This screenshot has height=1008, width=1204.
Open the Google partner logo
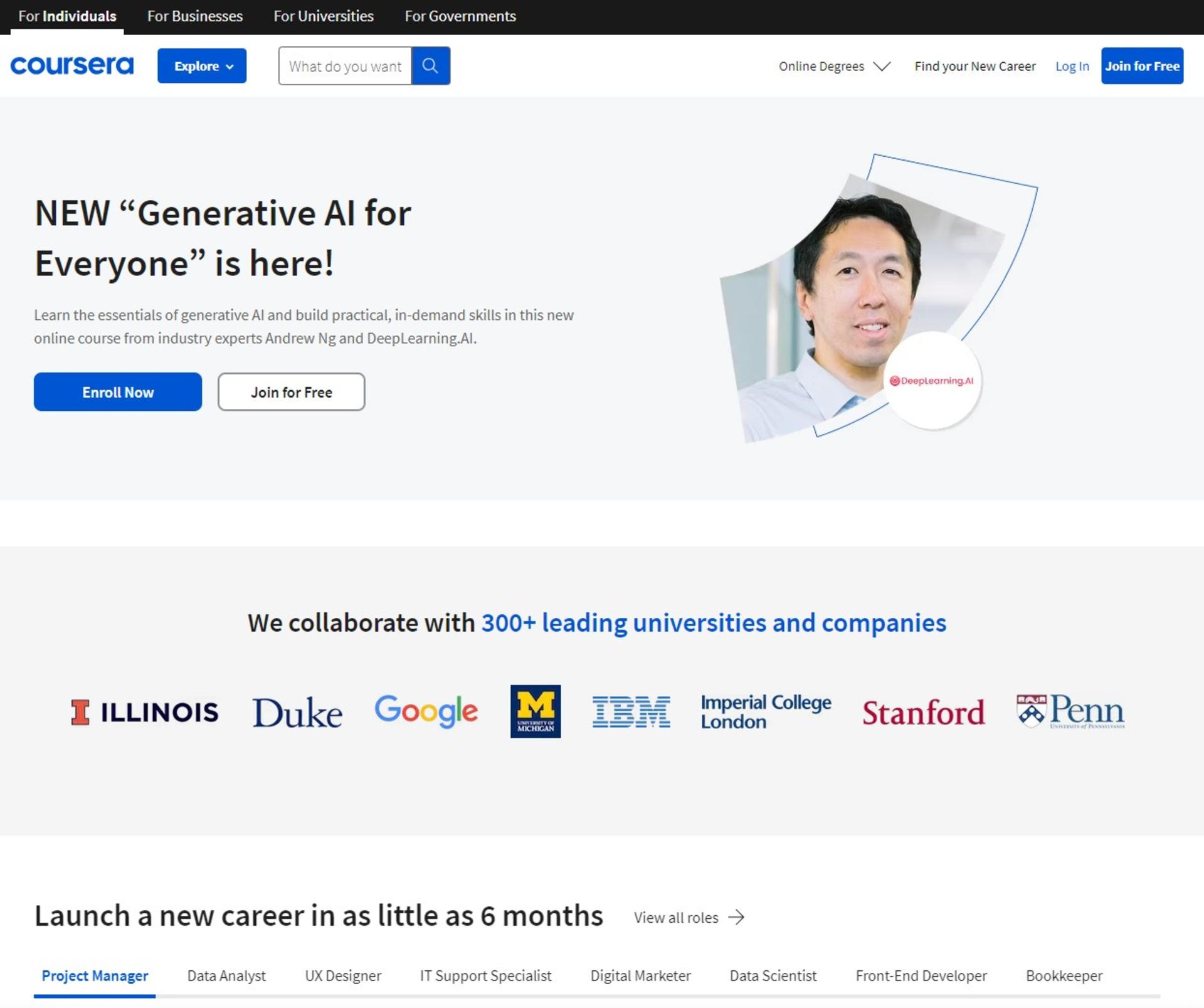(426, 711)
